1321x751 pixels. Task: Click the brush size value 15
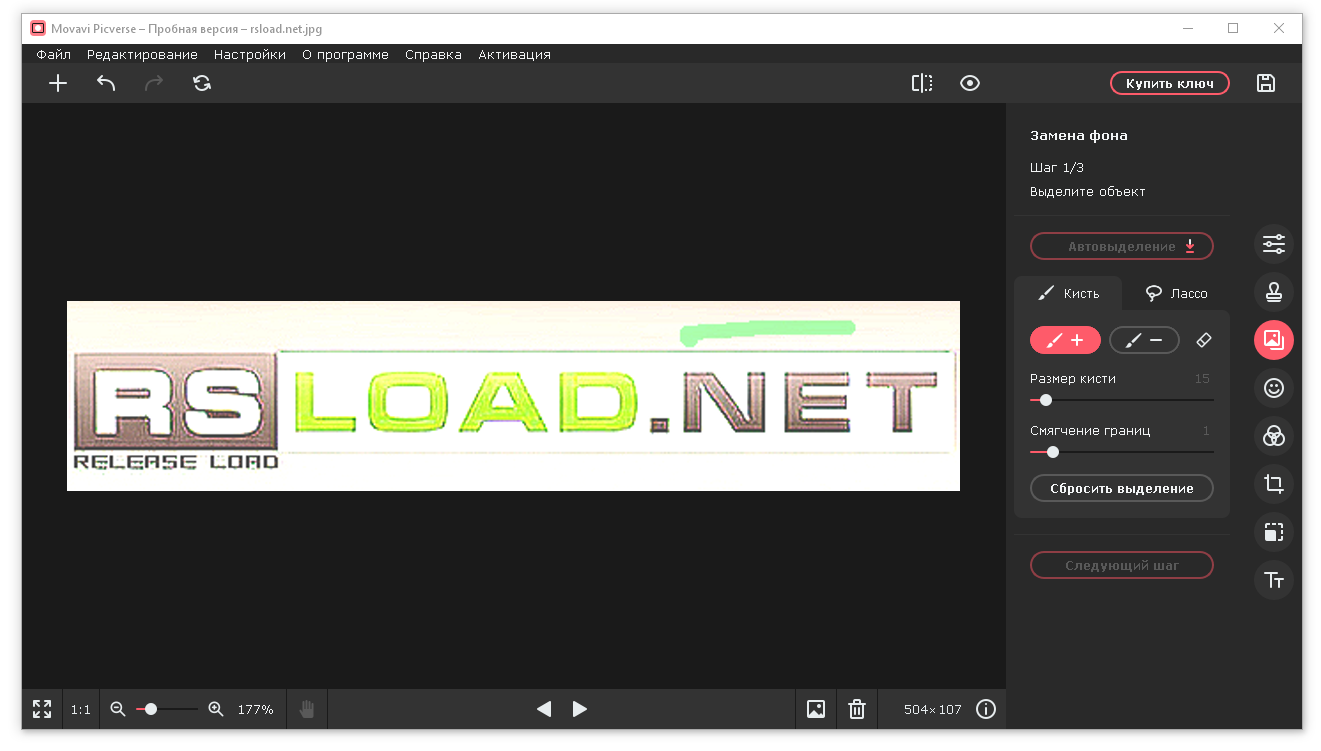1202,379
